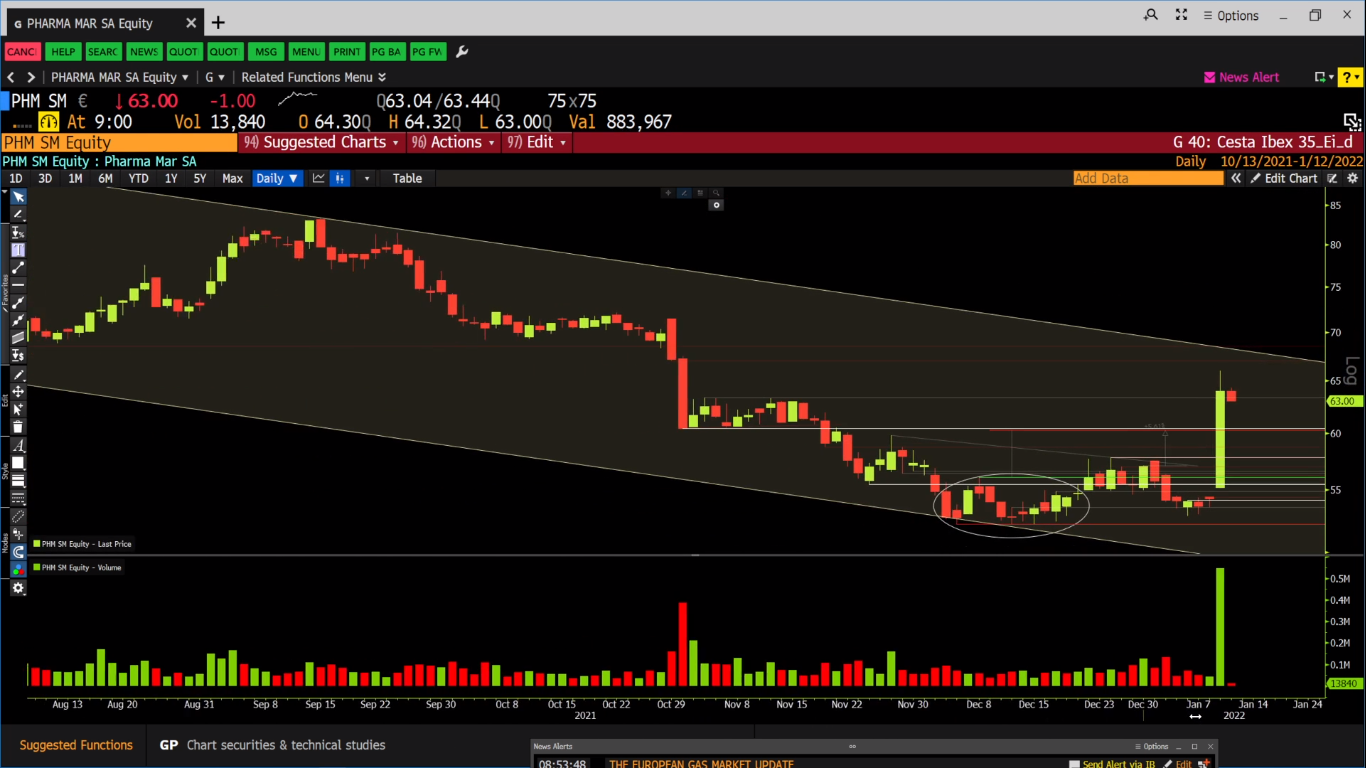Click the magnet snap icon in Nodes
This screenshot has width=1366, height=768.
tap(18, 551)
